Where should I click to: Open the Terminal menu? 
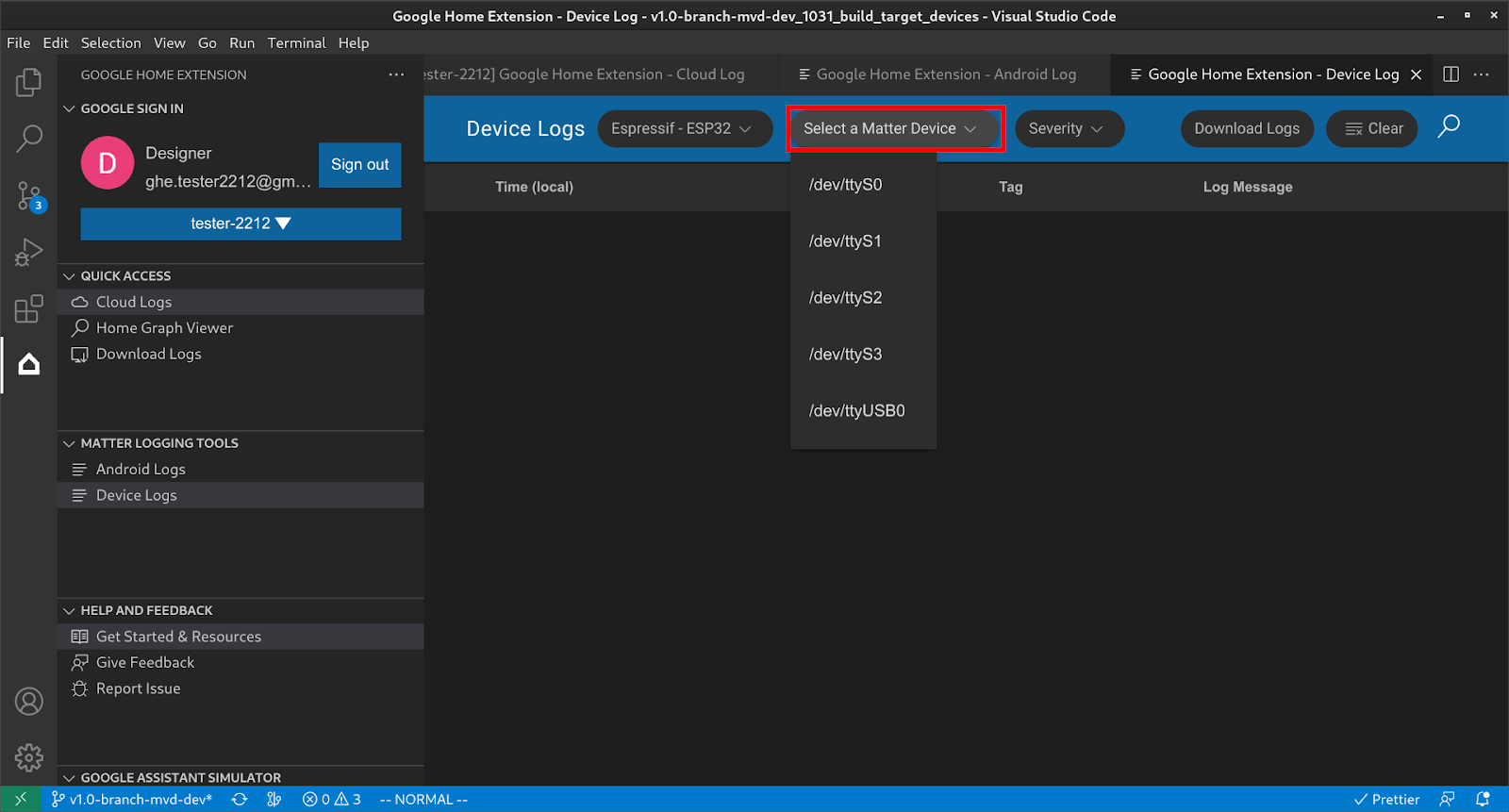(296, 43)
